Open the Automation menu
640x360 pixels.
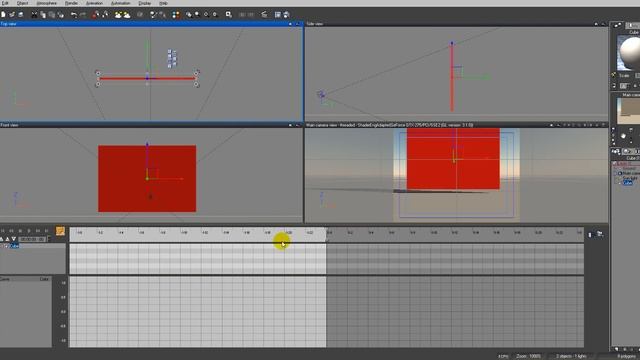point(121,3)
